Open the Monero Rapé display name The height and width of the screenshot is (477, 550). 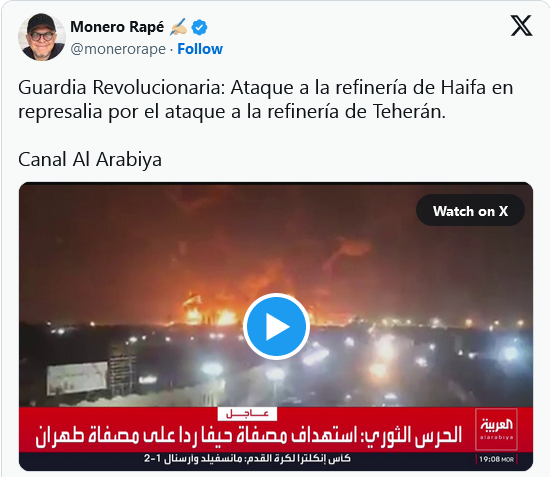117,27
